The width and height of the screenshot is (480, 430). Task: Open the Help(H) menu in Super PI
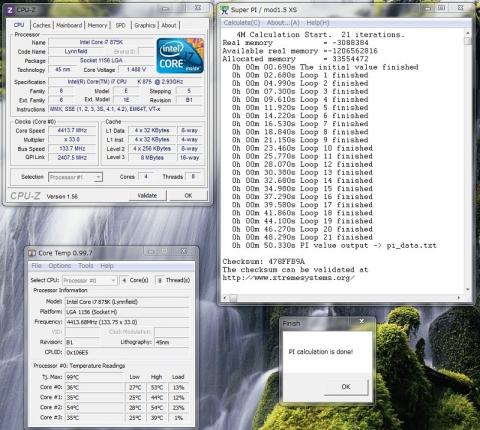point(318,23)
